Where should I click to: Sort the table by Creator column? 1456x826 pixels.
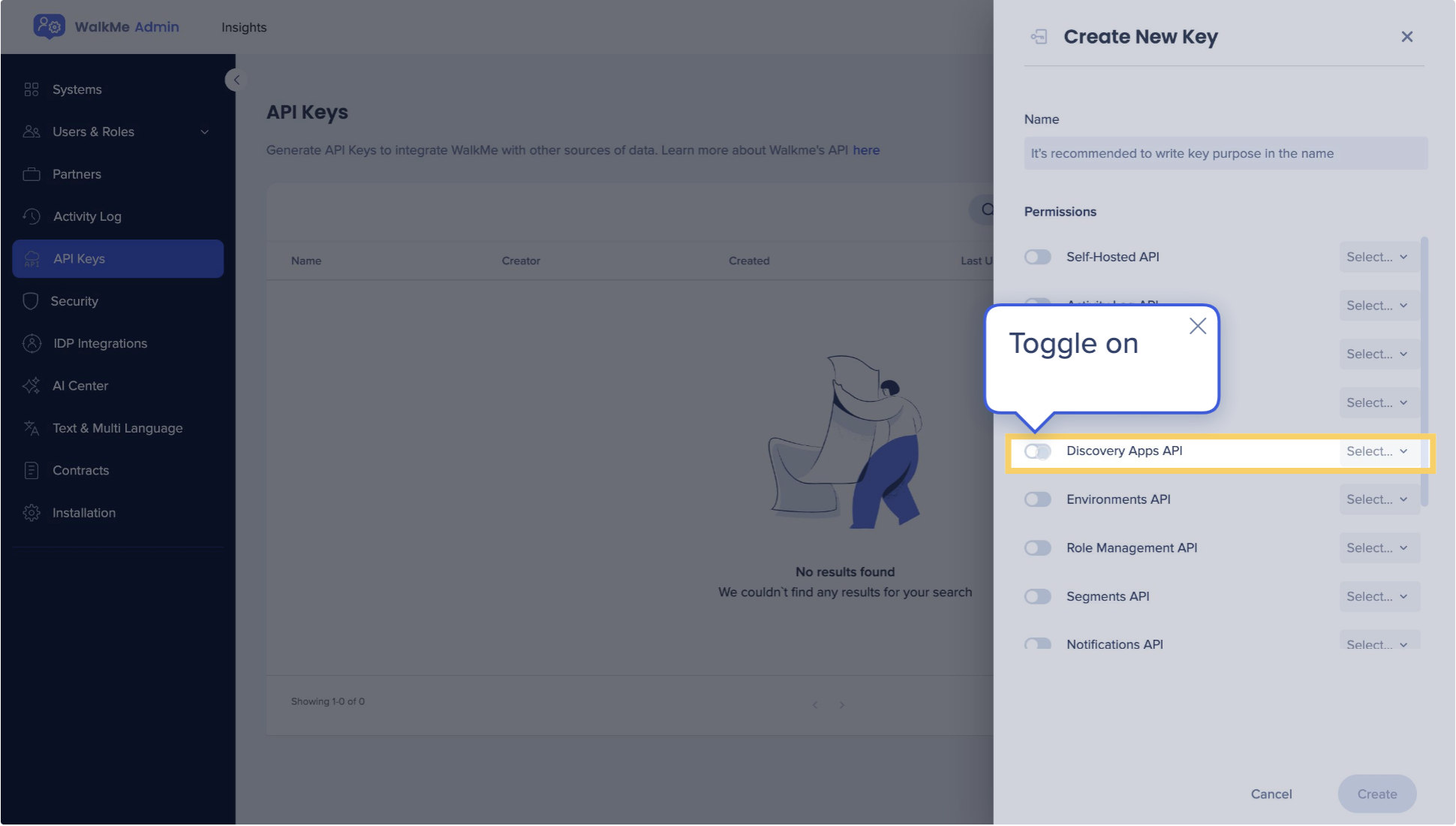[x=521, y=261]
